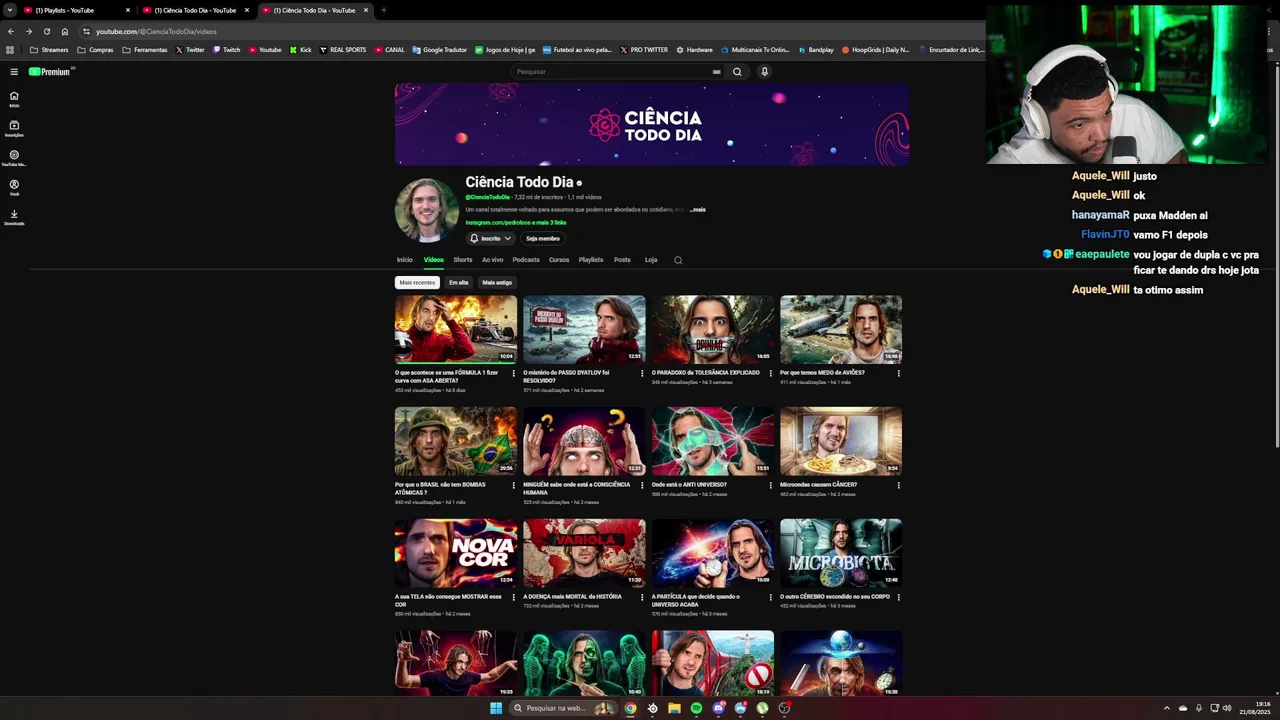Screen dimensions: 1280x720
Task: Open File Explorer from the taskbar
Action: pos(674,708)
